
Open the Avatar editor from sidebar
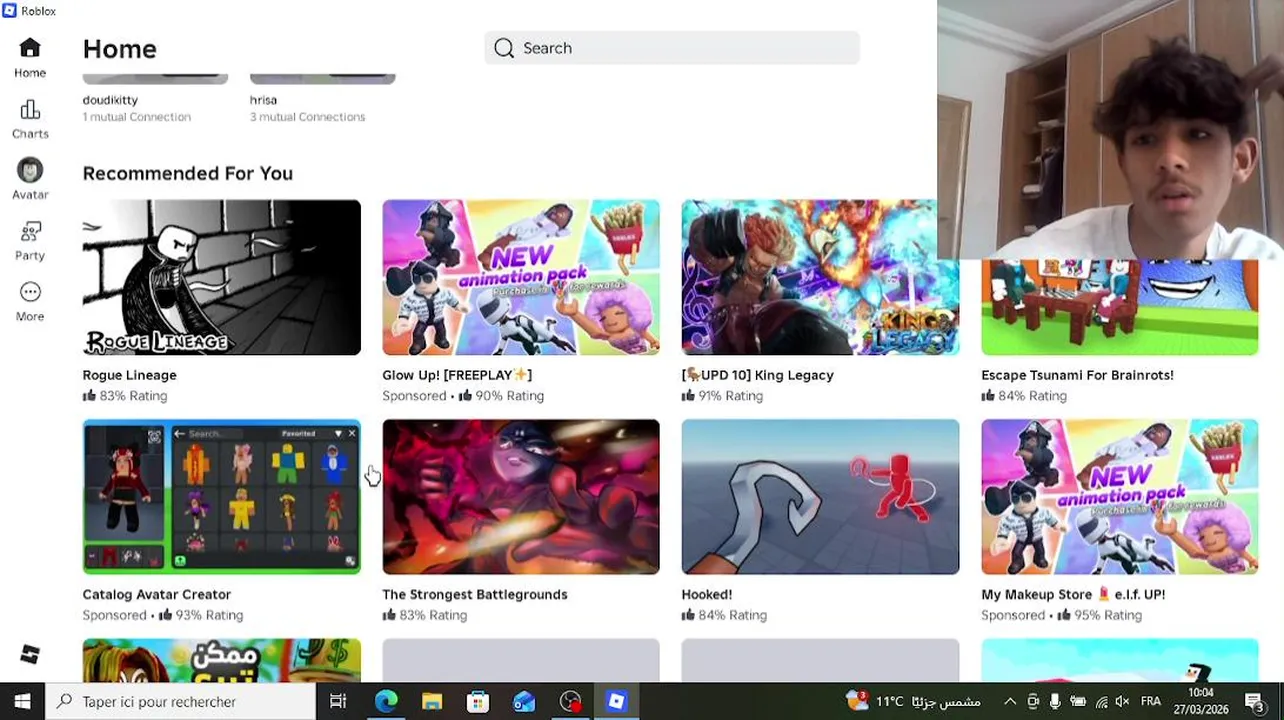(x=30, y=180)
